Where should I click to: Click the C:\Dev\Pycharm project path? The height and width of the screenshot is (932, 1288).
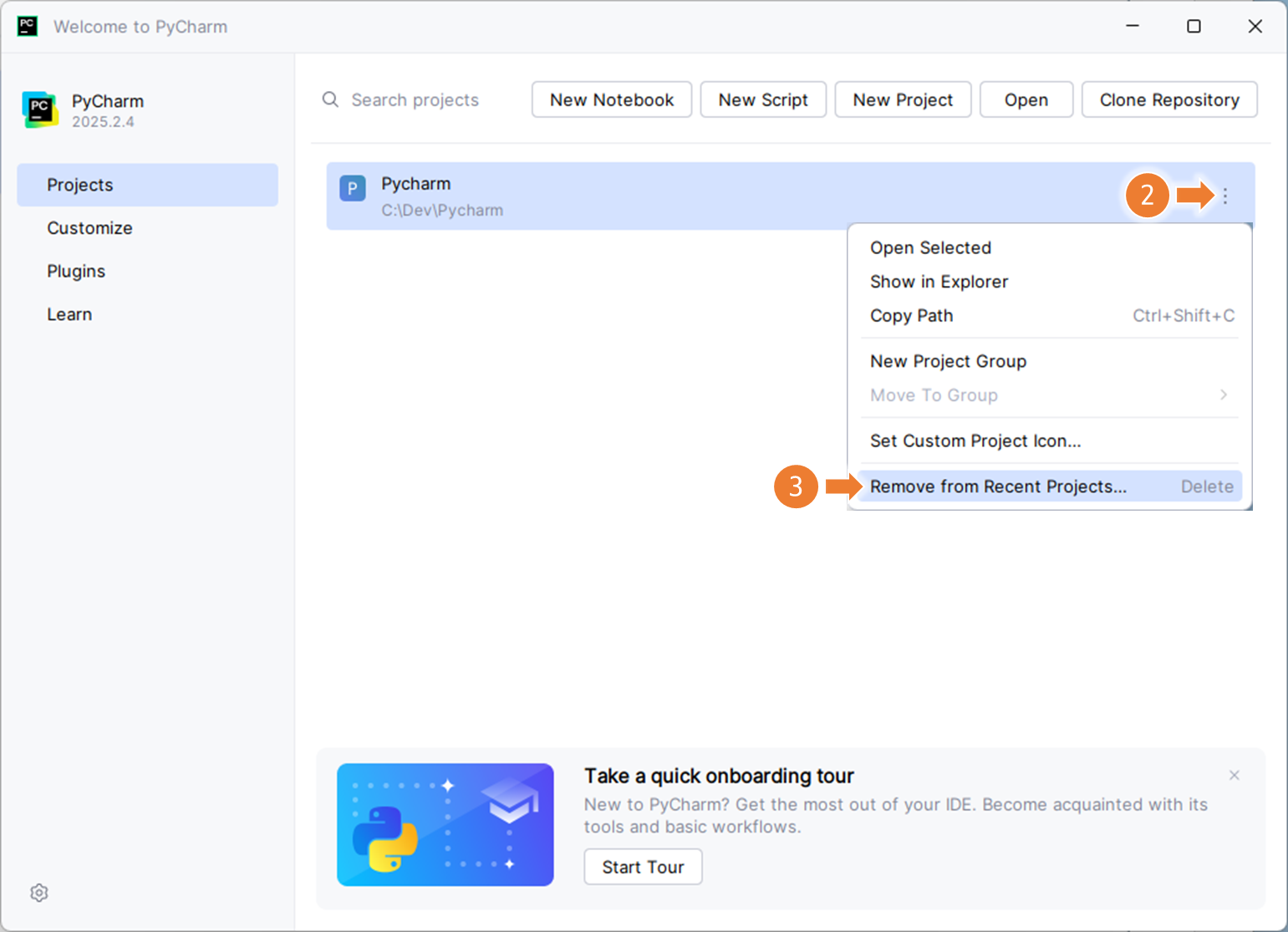pos(442,211)
